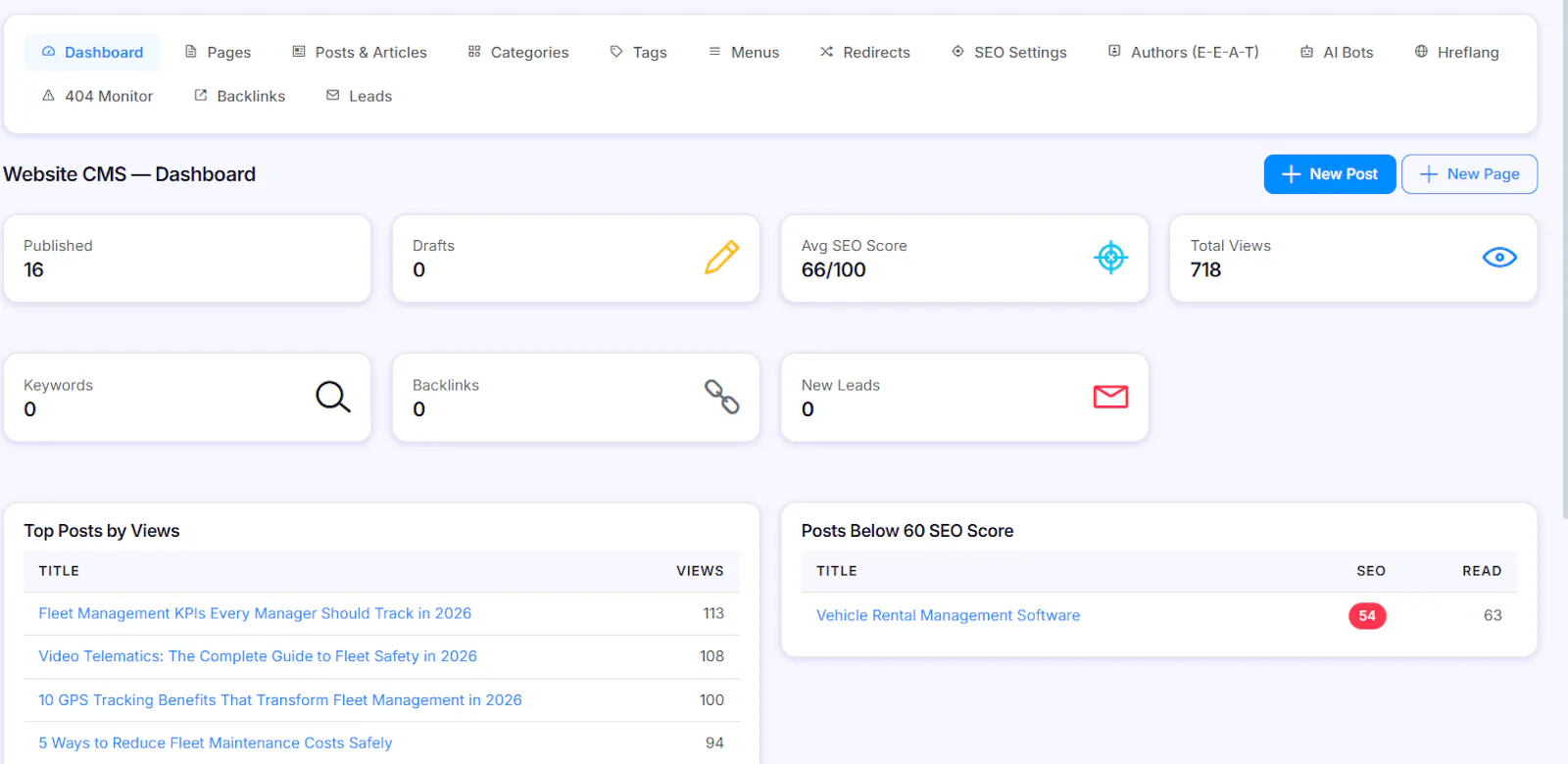Open post Fleet Management KPIs Every Manager Should Track
The image size is (1568, 764).
pyautogui.click(x=255, y=613)
